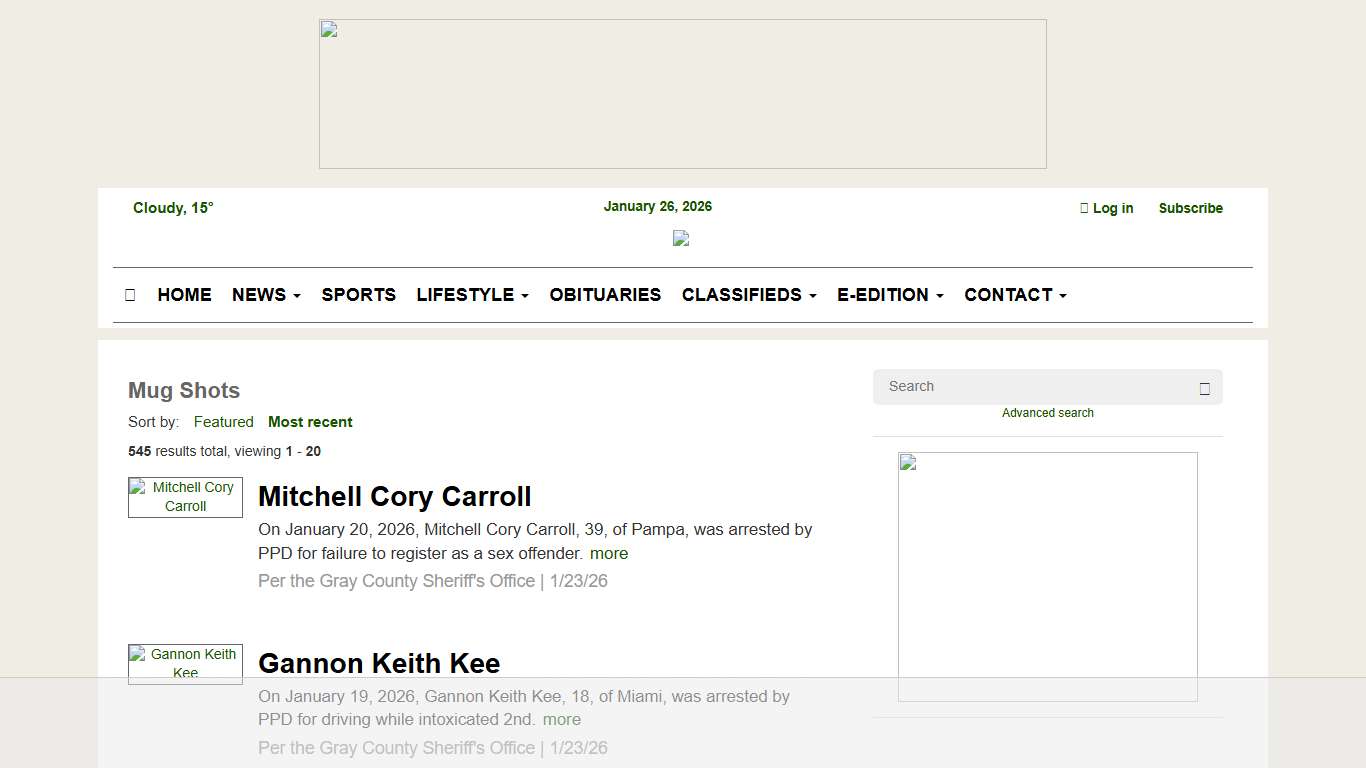
Task: Open the Gannon Keith Kee mugshot thumbnail
Action: [185, 663]
